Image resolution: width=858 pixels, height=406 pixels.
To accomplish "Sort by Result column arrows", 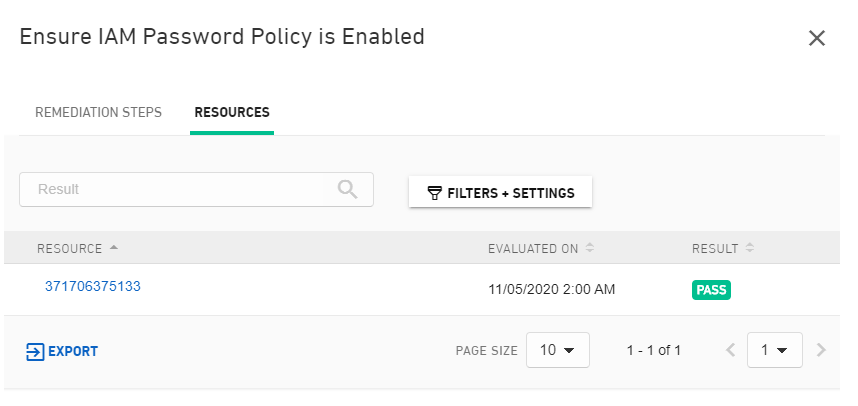I will click(750, 248).
